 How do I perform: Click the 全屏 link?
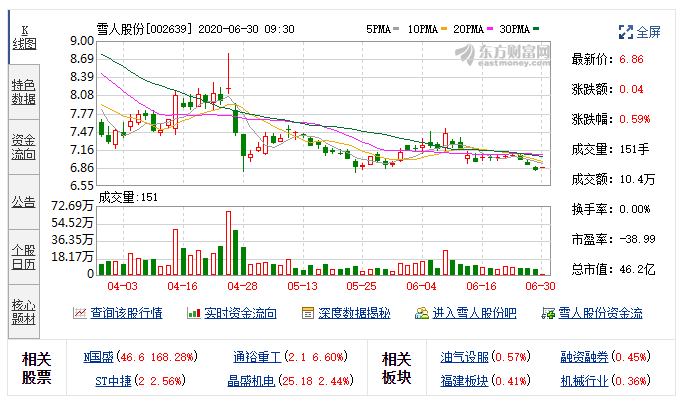[648, 32]
